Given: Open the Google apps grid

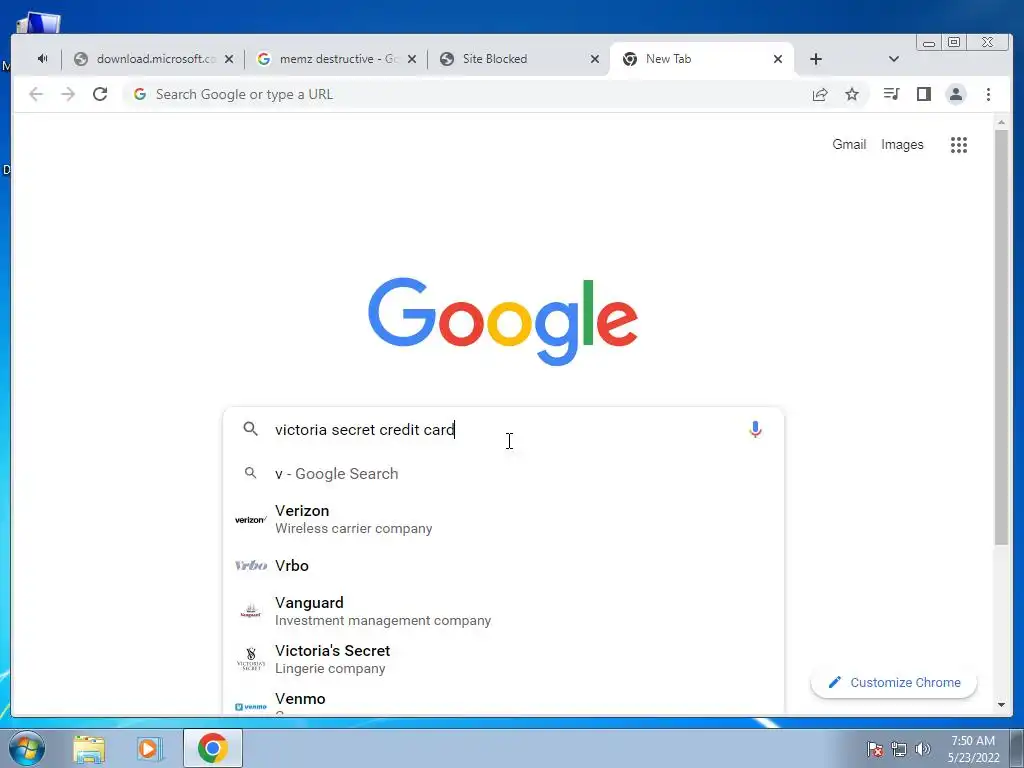Looking at the screenshot, I should click(x=959, y=145).
